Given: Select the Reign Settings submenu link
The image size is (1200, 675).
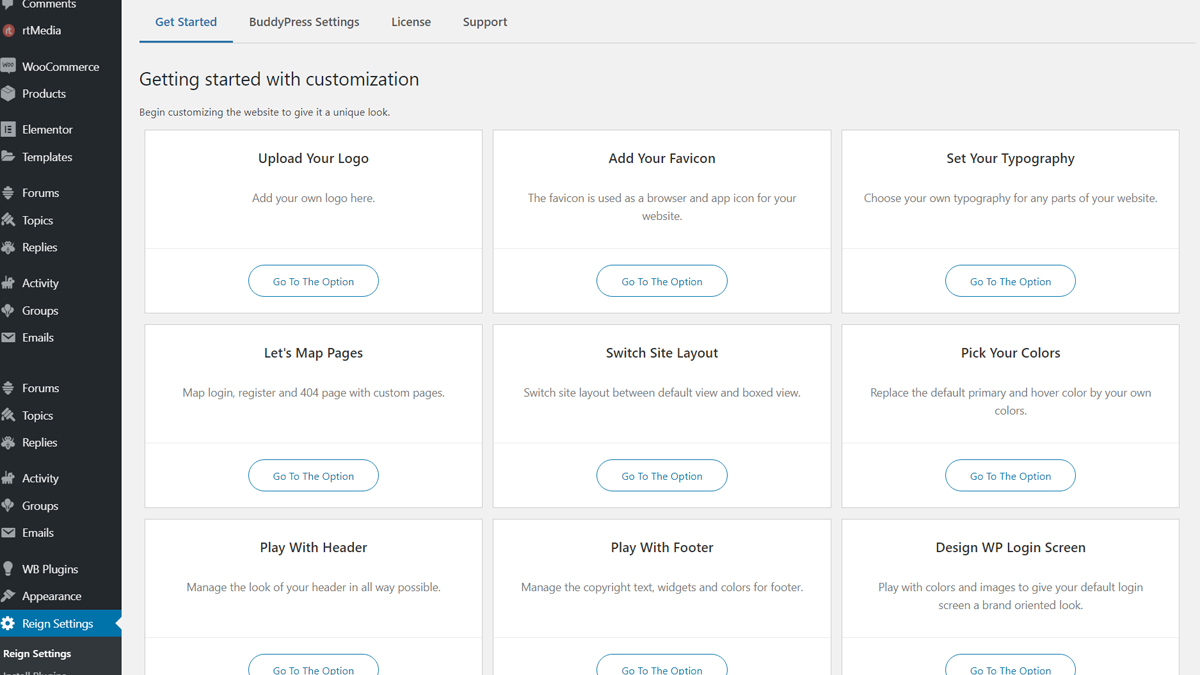Looking at the screenshot, I should pyautogui.click(x=37, y=654).
